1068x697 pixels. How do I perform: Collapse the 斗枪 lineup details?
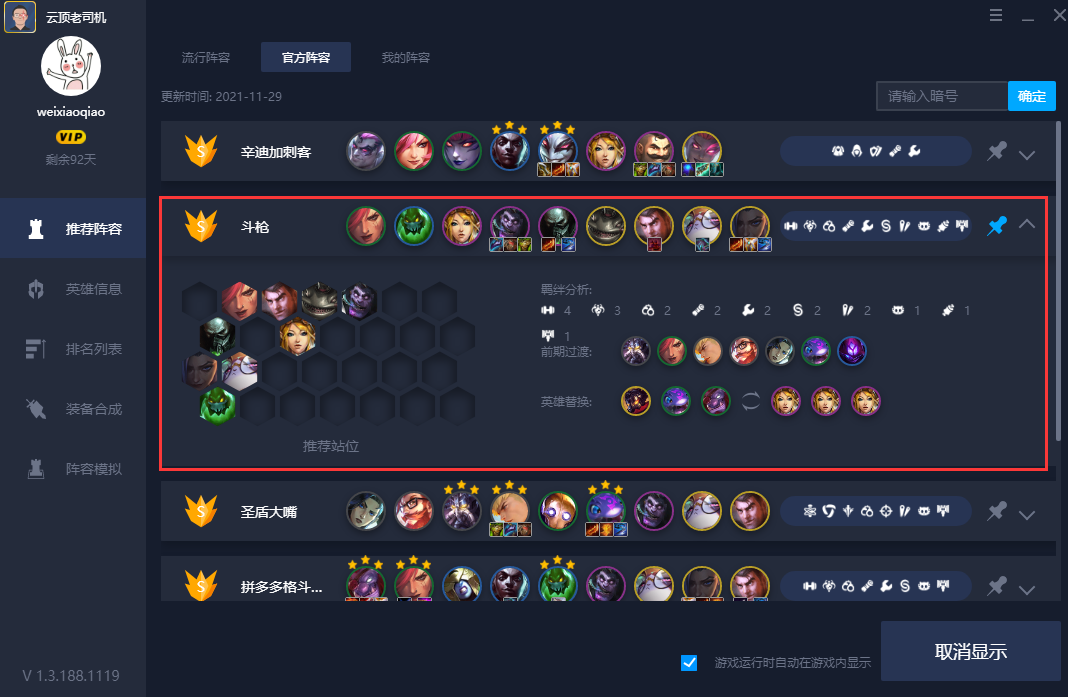[1026, 224]
